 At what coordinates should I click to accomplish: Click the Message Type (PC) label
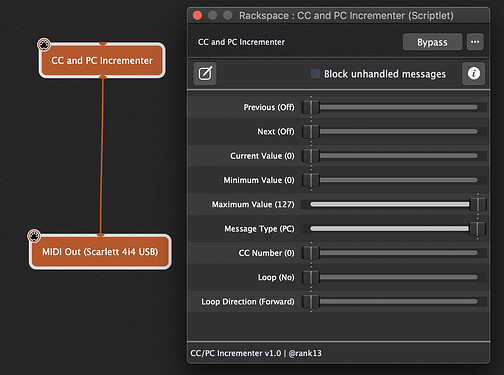pyautogui.click(x=259, y=229)
